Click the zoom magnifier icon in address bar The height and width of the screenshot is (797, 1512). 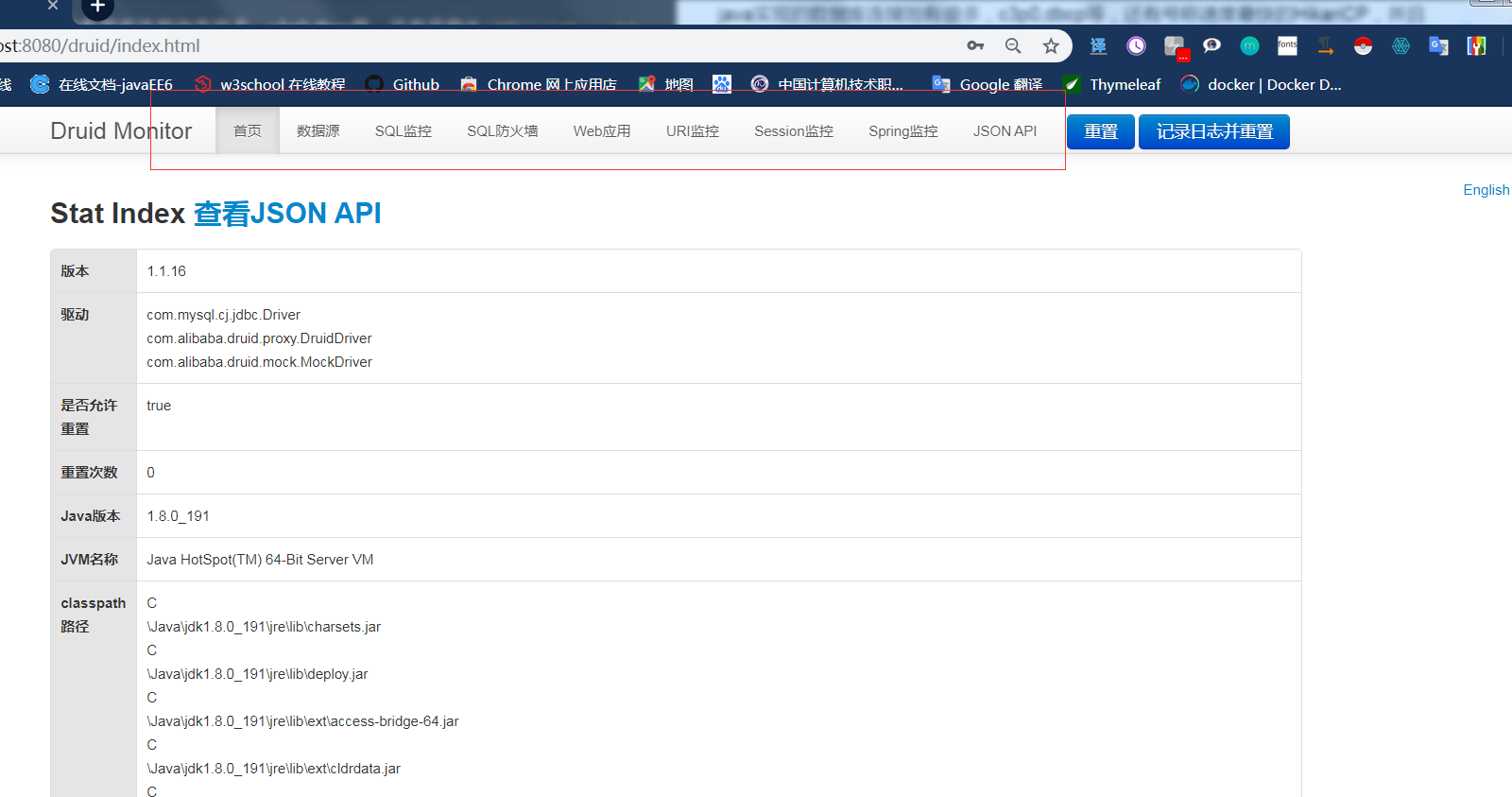[x=1013, y=45]
